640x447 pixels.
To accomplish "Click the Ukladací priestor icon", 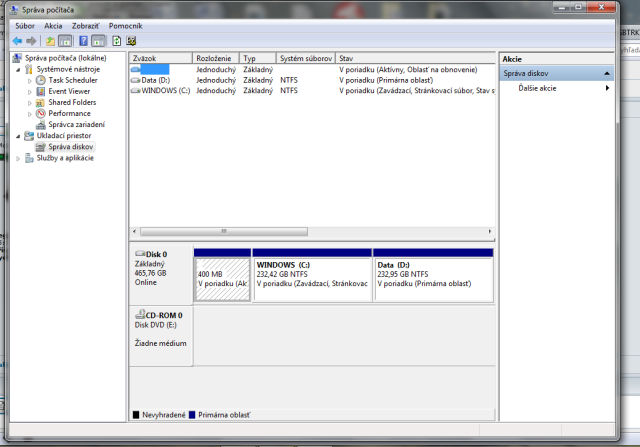I will tap(29, 136).
